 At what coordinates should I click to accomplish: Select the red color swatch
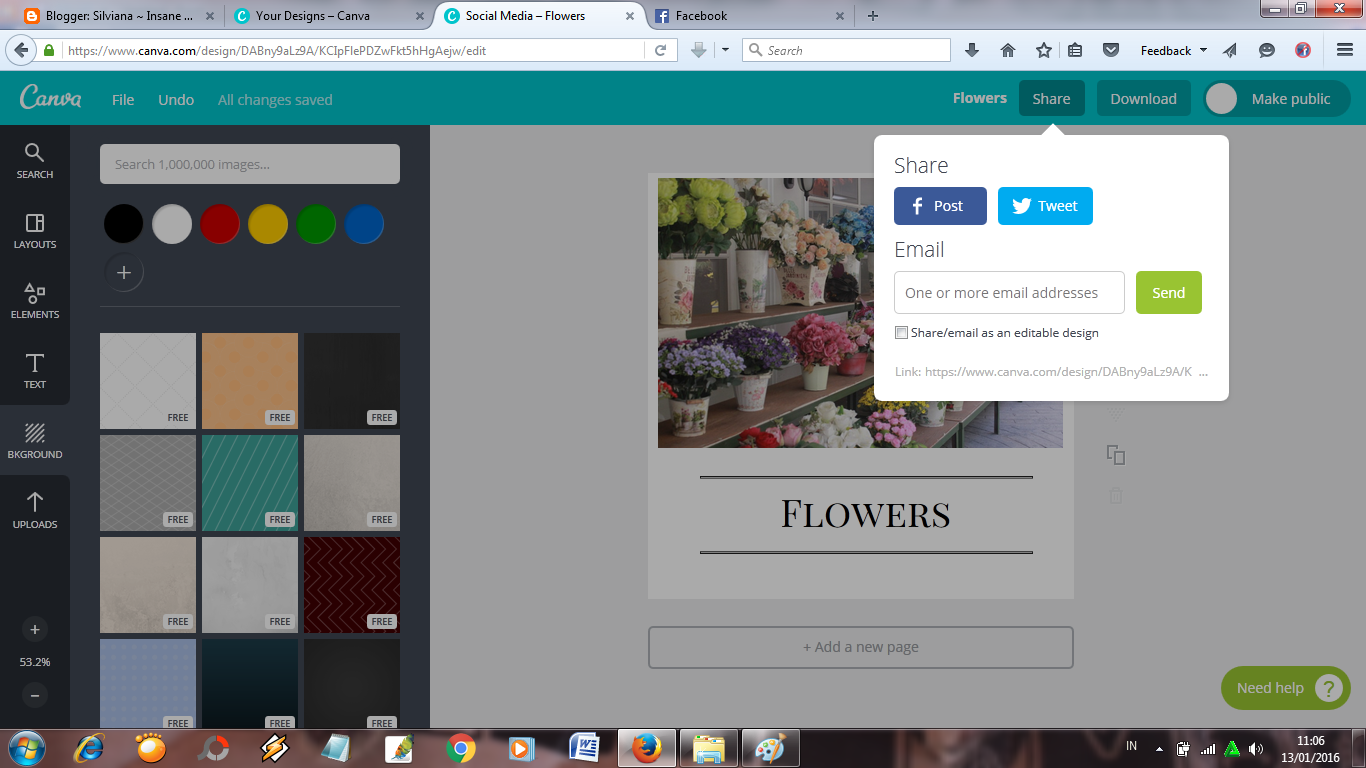(x=219, y=223)
